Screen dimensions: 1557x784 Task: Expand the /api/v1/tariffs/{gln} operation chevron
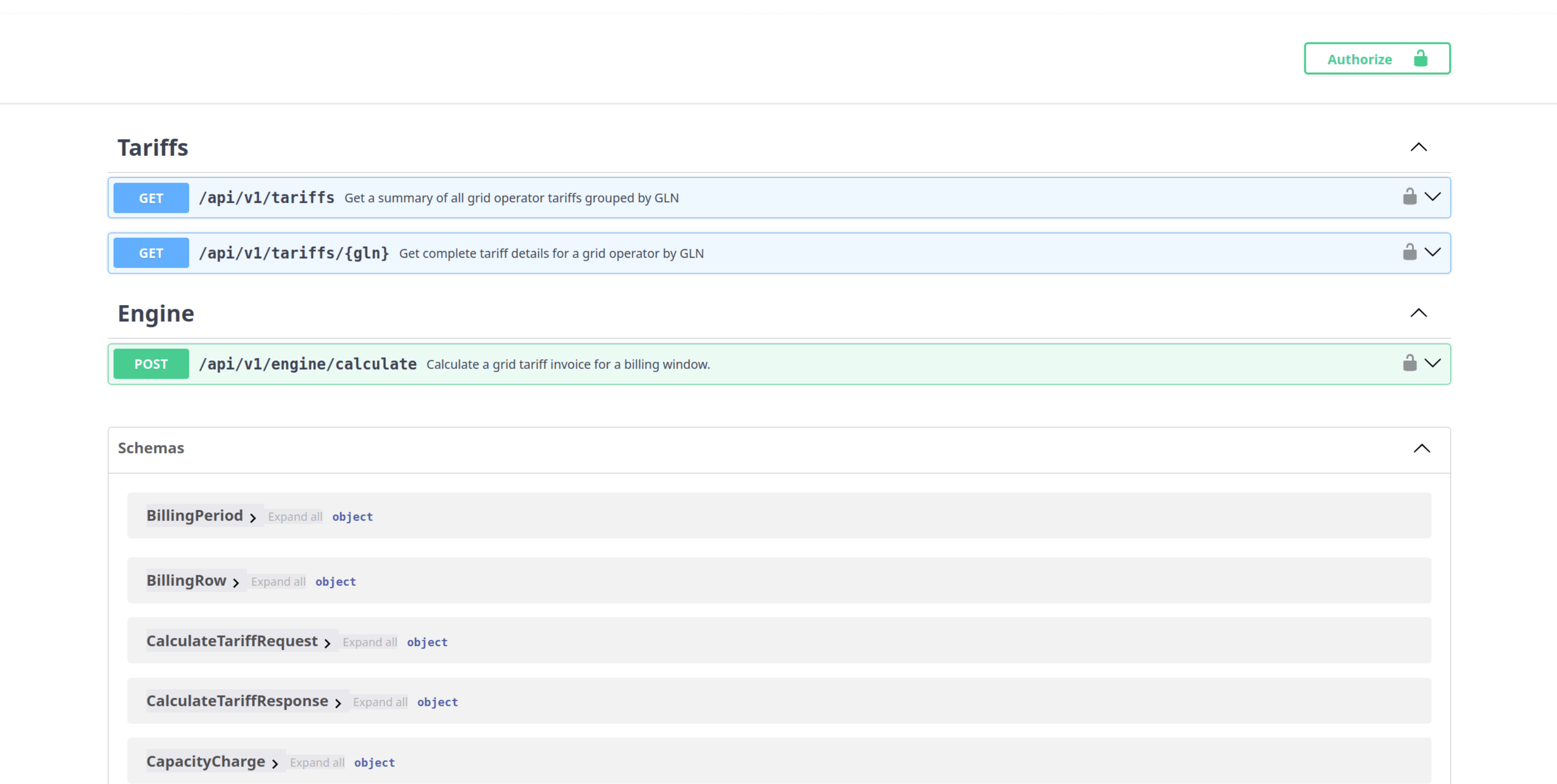click(x=1433, y=252)
